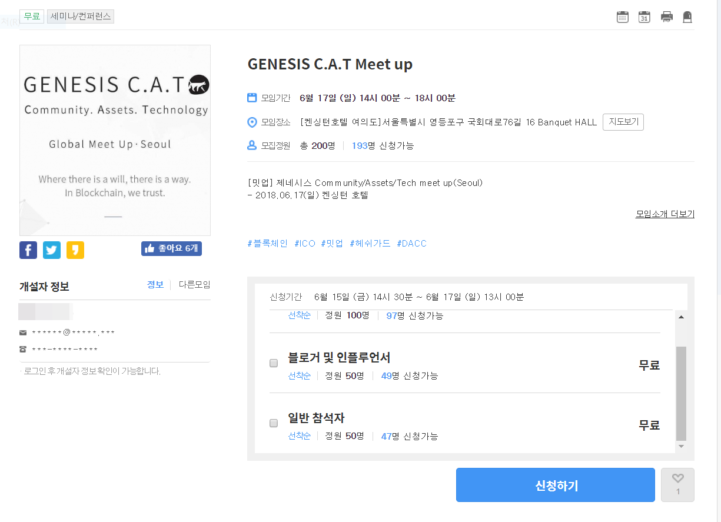Click the 신청하기 apply button
This screenshot has height=522, width=721.
click(x=555, y=485)
